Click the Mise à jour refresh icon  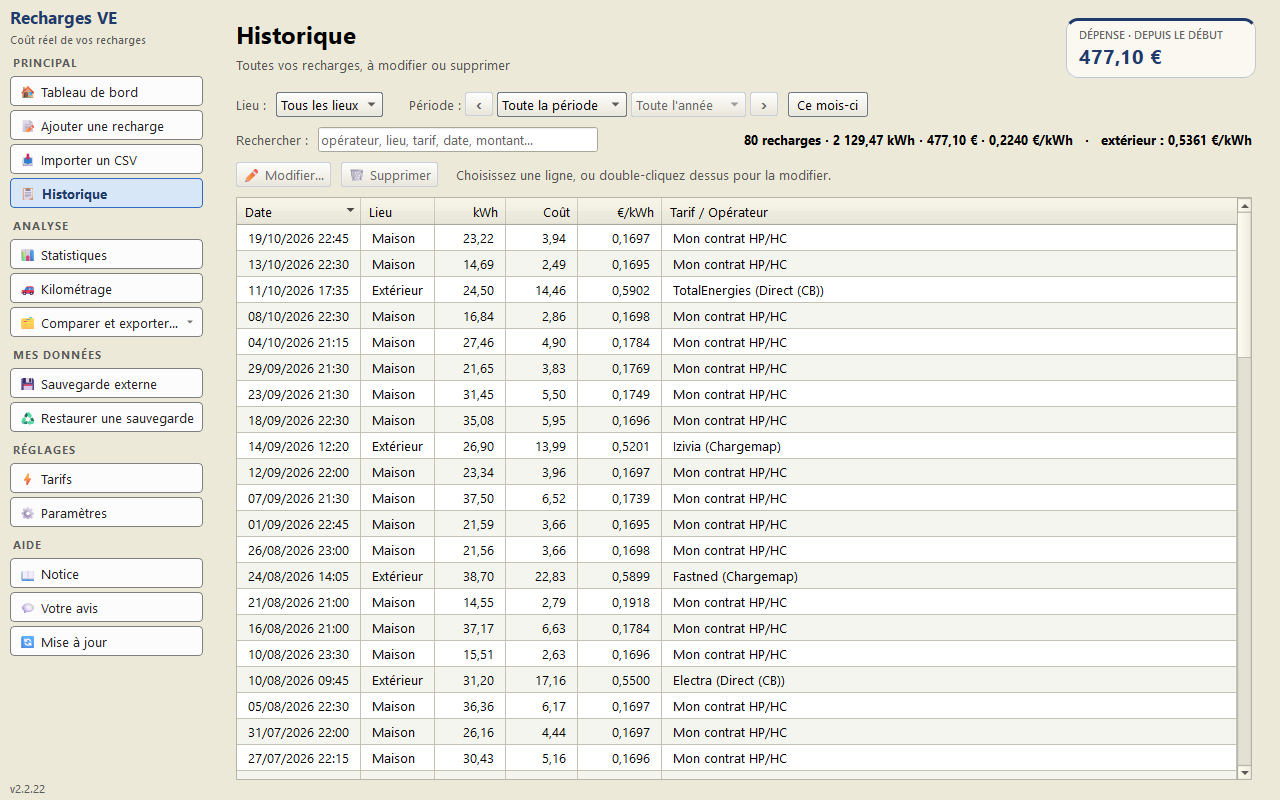[x=28, y=642]
